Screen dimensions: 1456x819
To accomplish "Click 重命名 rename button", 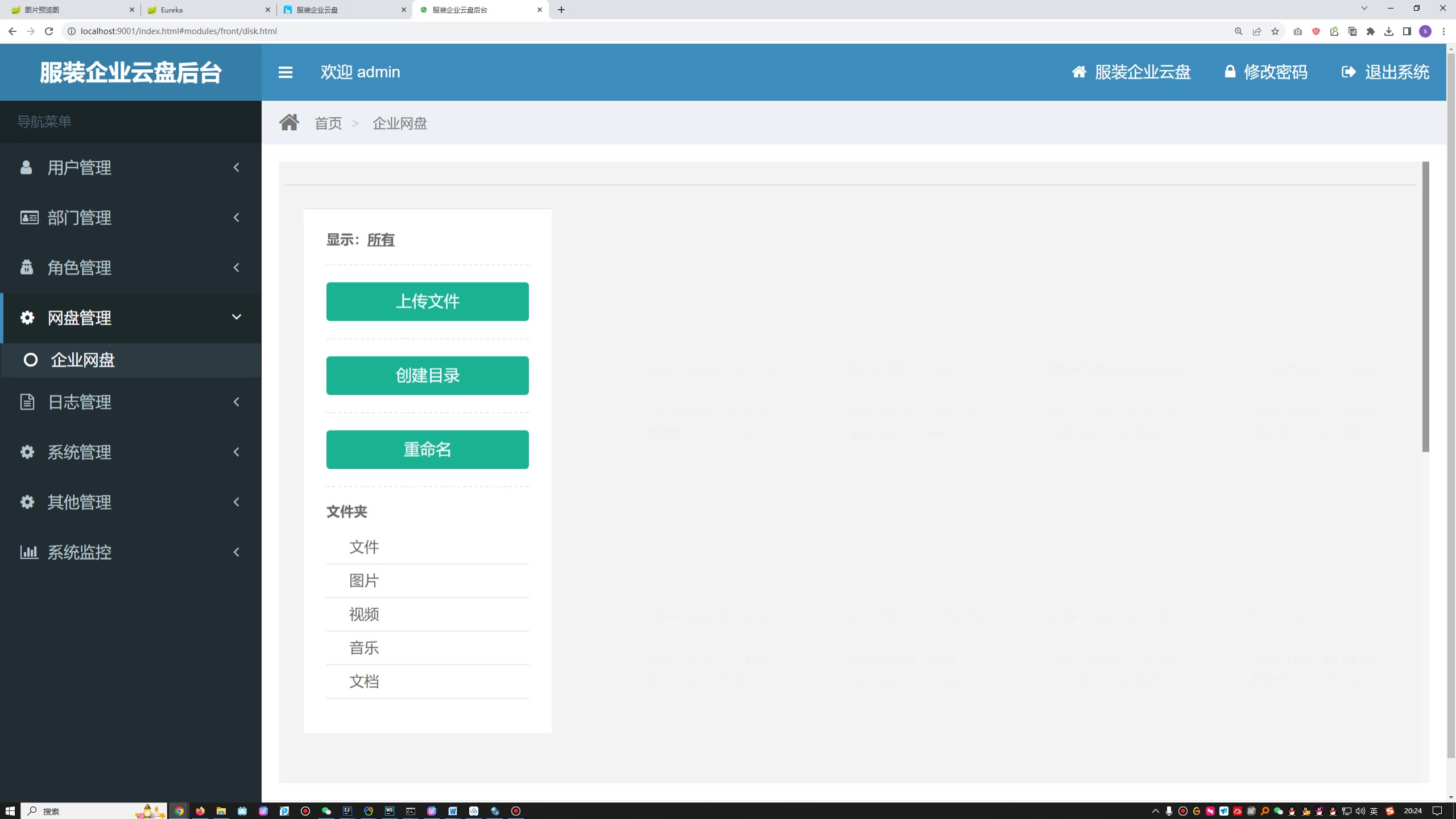I will click(427, 449).
